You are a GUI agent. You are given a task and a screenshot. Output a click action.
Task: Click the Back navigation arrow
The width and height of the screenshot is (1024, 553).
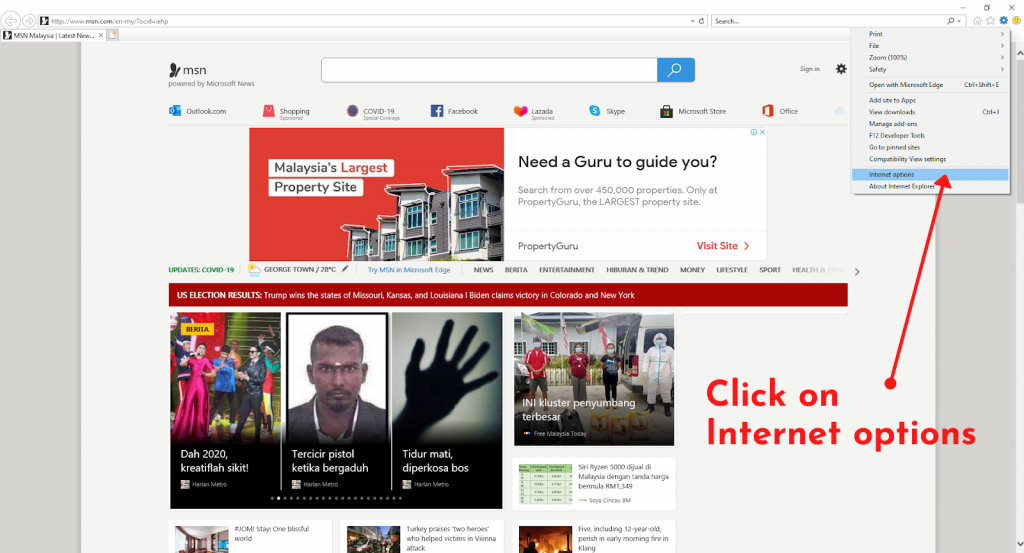pyautogui.click(x=13, y=20)
